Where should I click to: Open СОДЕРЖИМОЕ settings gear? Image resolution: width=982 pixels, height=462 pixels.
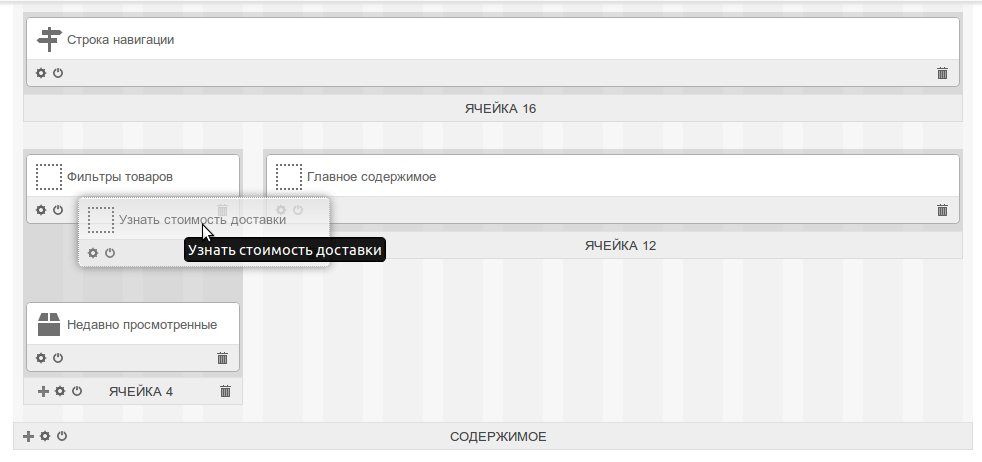(45, 436)
